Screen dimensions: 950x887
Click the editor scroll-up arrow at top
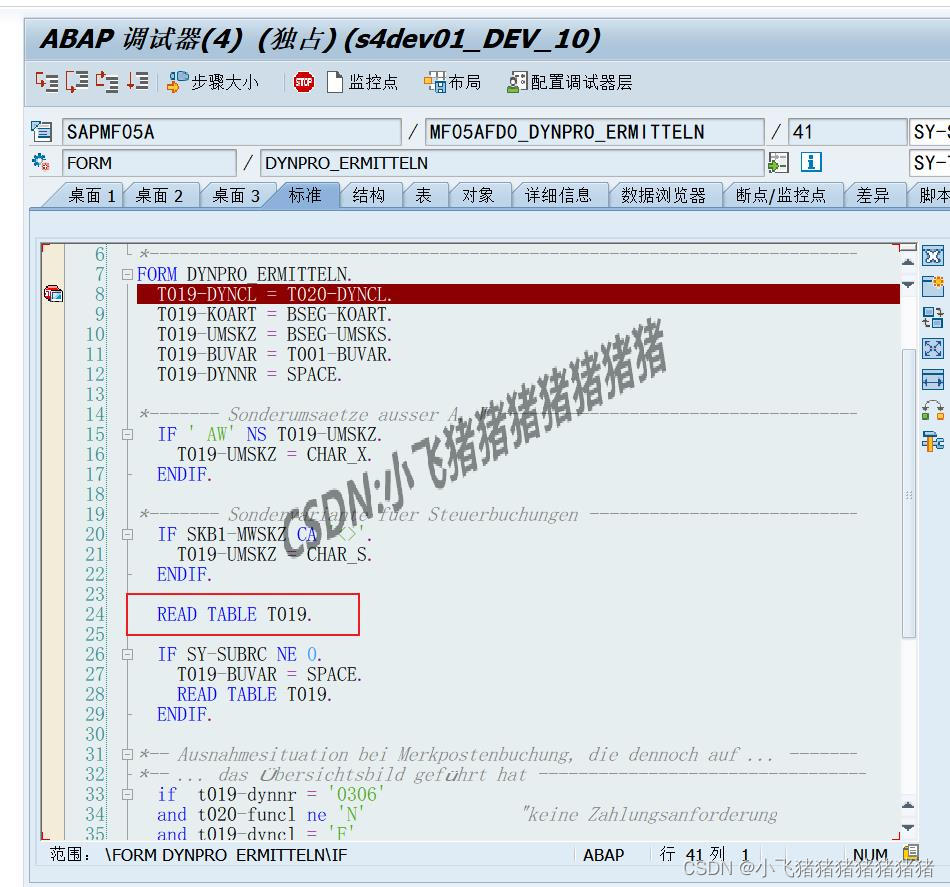(908, 262)
